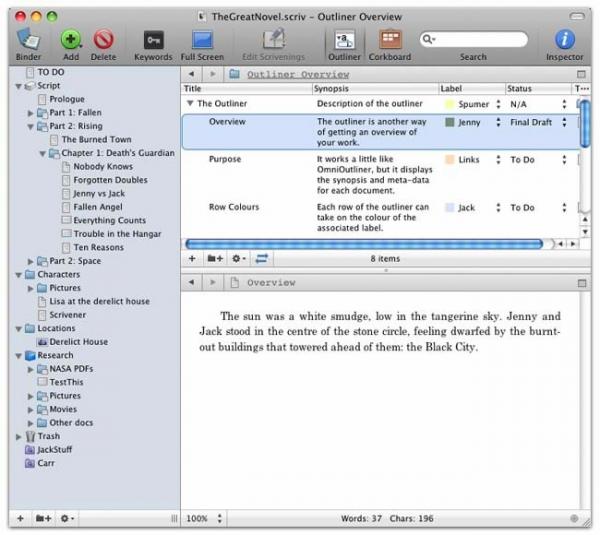Open the Keywords panel icon
This screenshot has width=600, height=535.
pos(153,40)
